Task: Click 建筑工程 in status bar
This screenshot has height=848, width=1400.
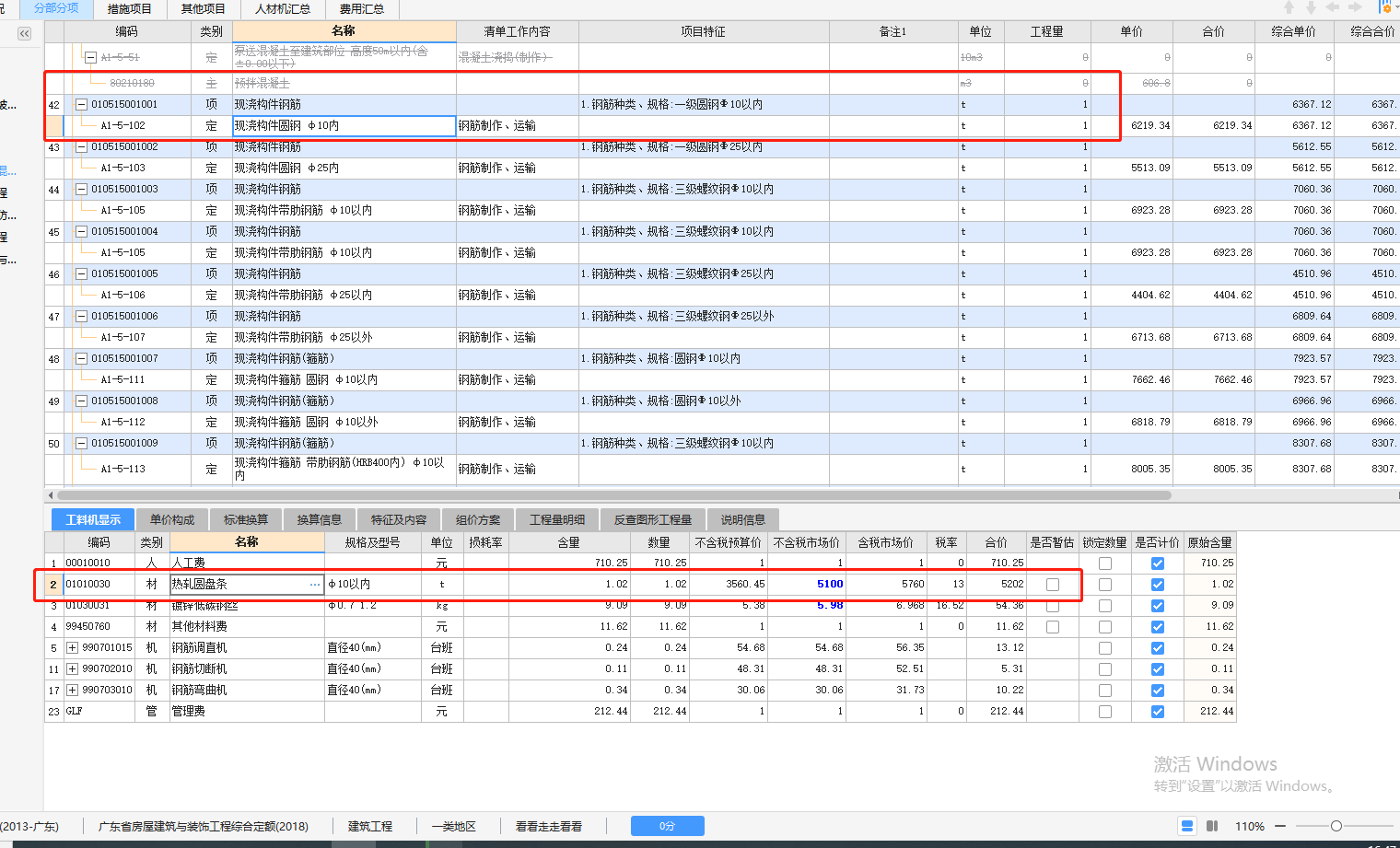Action: tap(370, 826)
